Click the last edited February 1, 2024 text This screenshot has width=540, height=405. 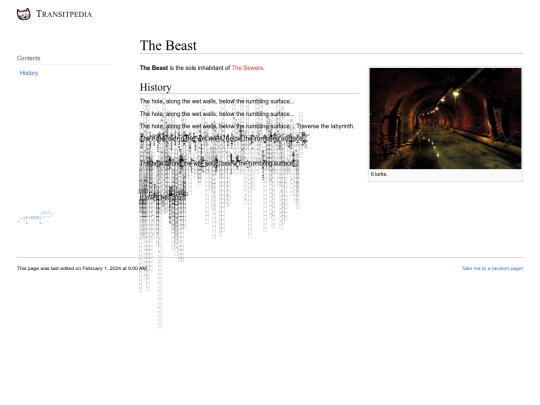click(82, 268)
